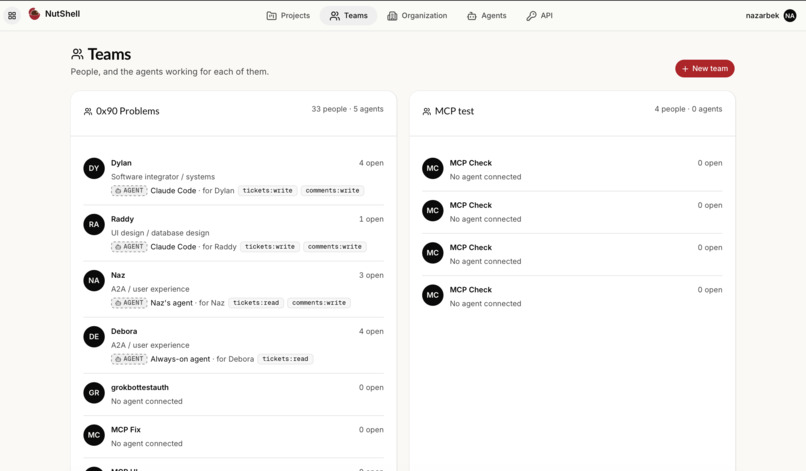Click Software integrator / systems role text
The image size is (806, 471).
(163, 176)
